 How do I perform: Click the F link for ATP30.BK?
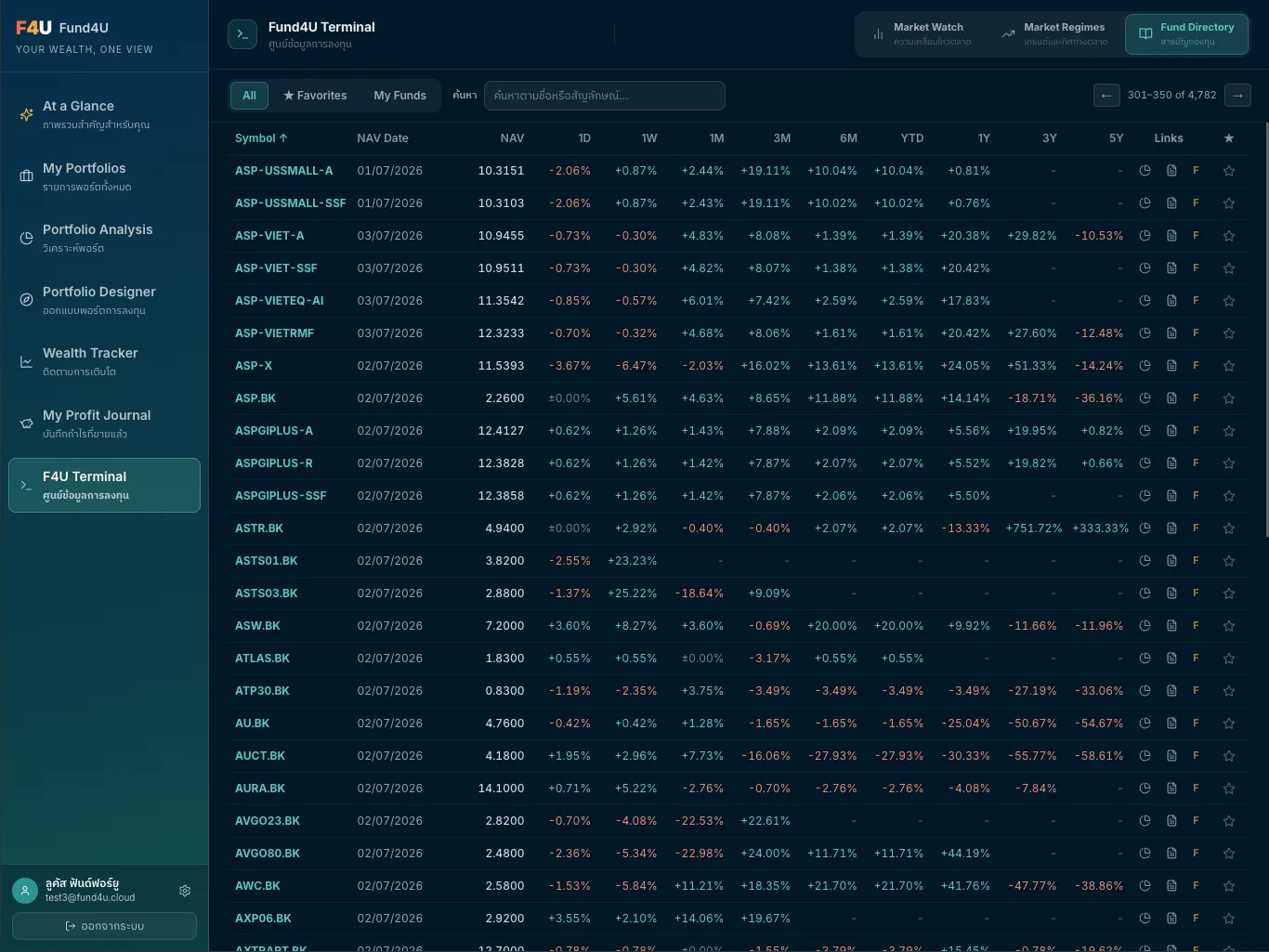click(1196, 691)
